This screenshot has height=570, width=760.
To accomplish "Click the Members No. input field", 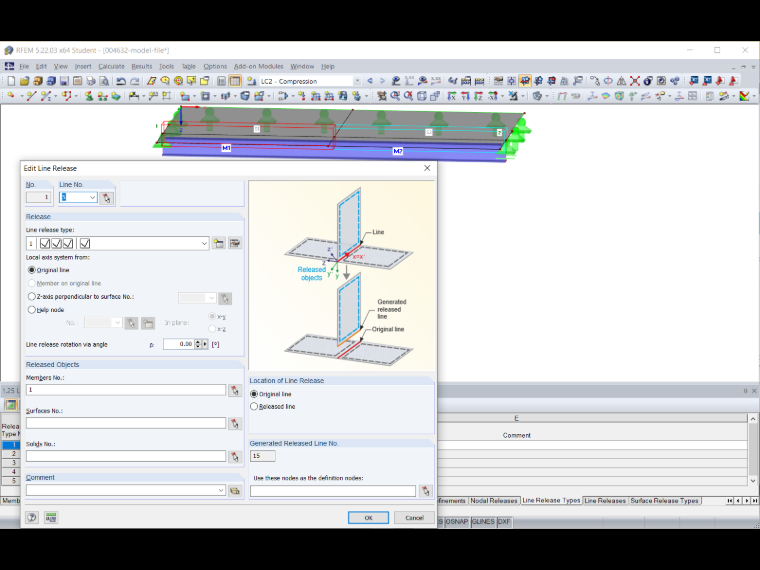I will coord(126,390).
